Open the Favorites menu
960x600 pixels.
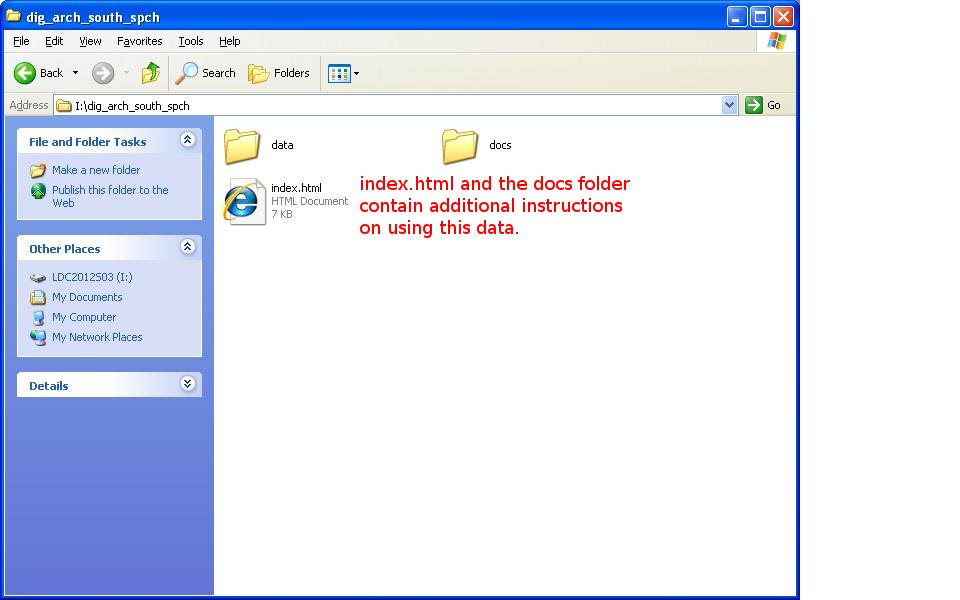coord(140,41)
